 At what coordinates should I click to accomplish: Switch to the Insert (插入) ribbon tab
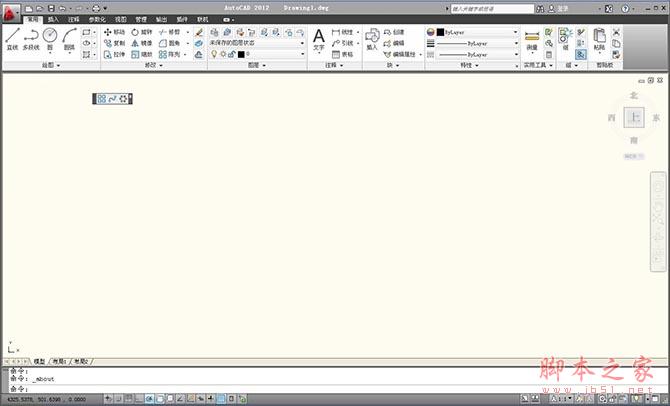pos(53,20)
